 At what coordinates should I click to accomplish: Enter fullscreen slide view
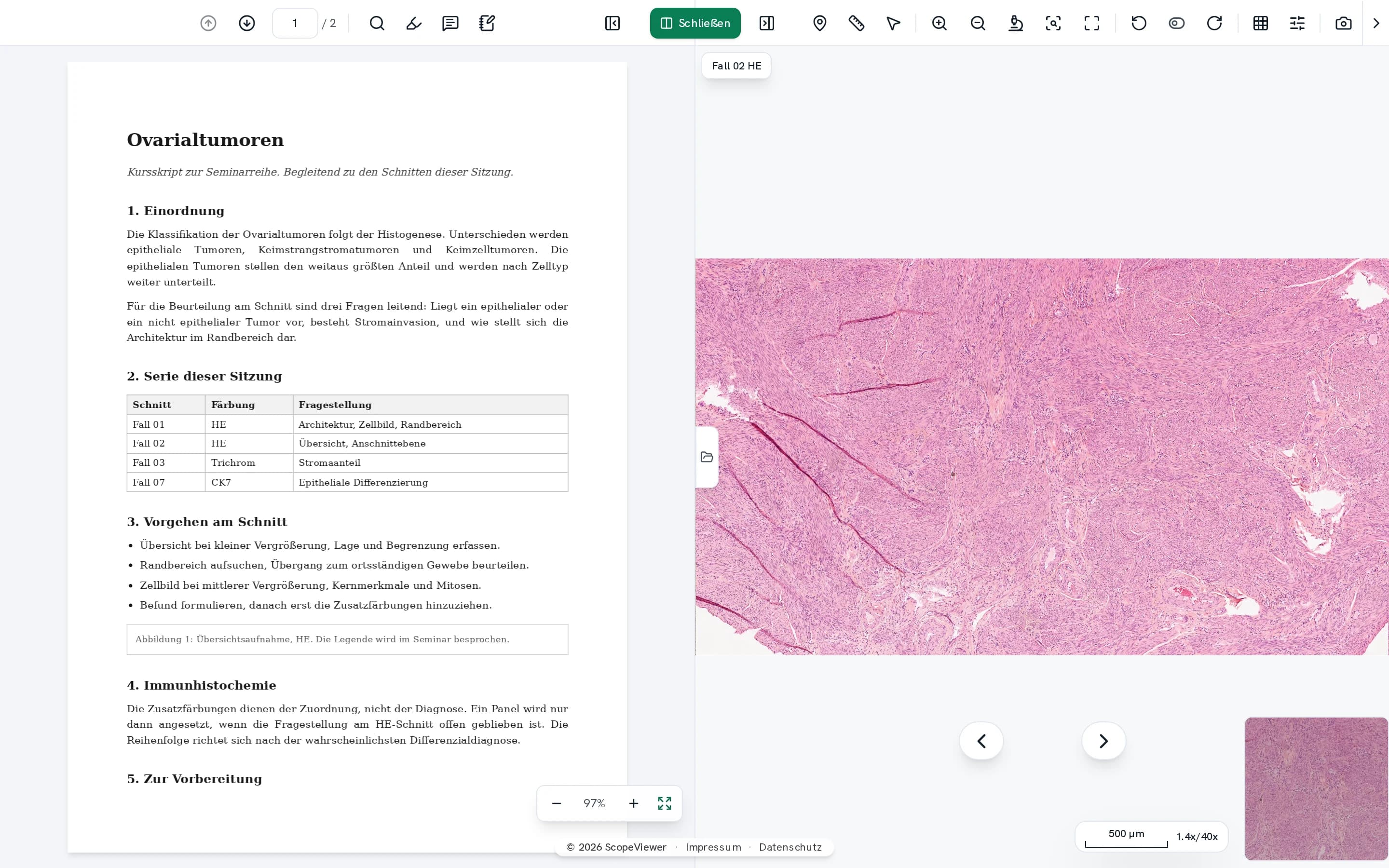1092,23
